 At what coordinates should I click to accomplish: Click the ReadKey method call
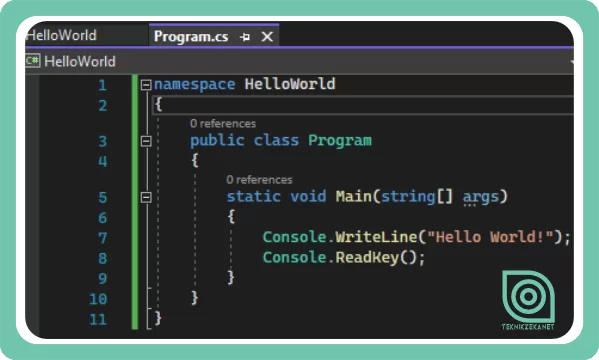(367, 258)
